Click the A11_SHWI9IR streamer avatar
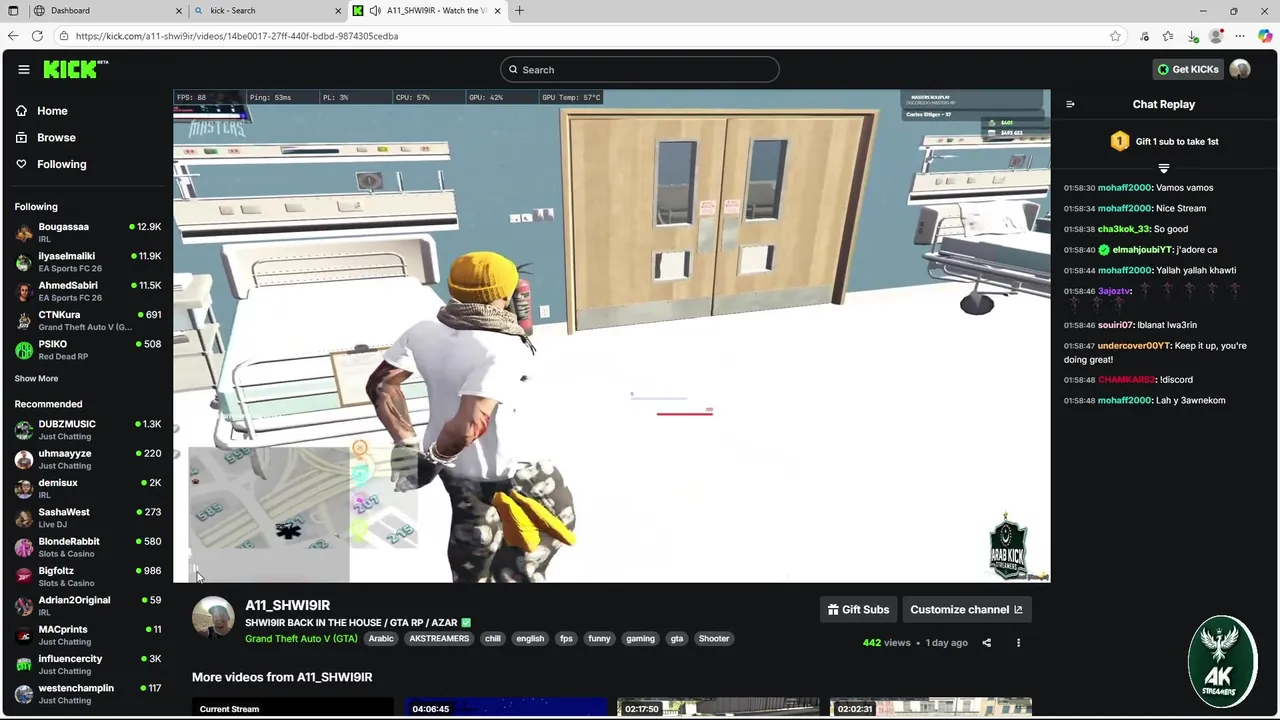Image resolution: width=1280 pixels, height=720 pixels. [213, 618]
